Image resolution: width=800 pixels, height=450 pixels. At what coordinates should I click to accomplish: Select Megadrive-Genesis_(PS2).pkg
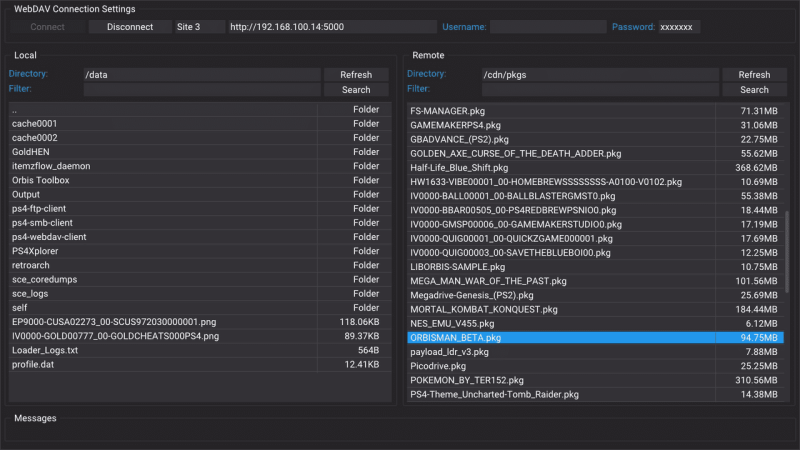595,295
